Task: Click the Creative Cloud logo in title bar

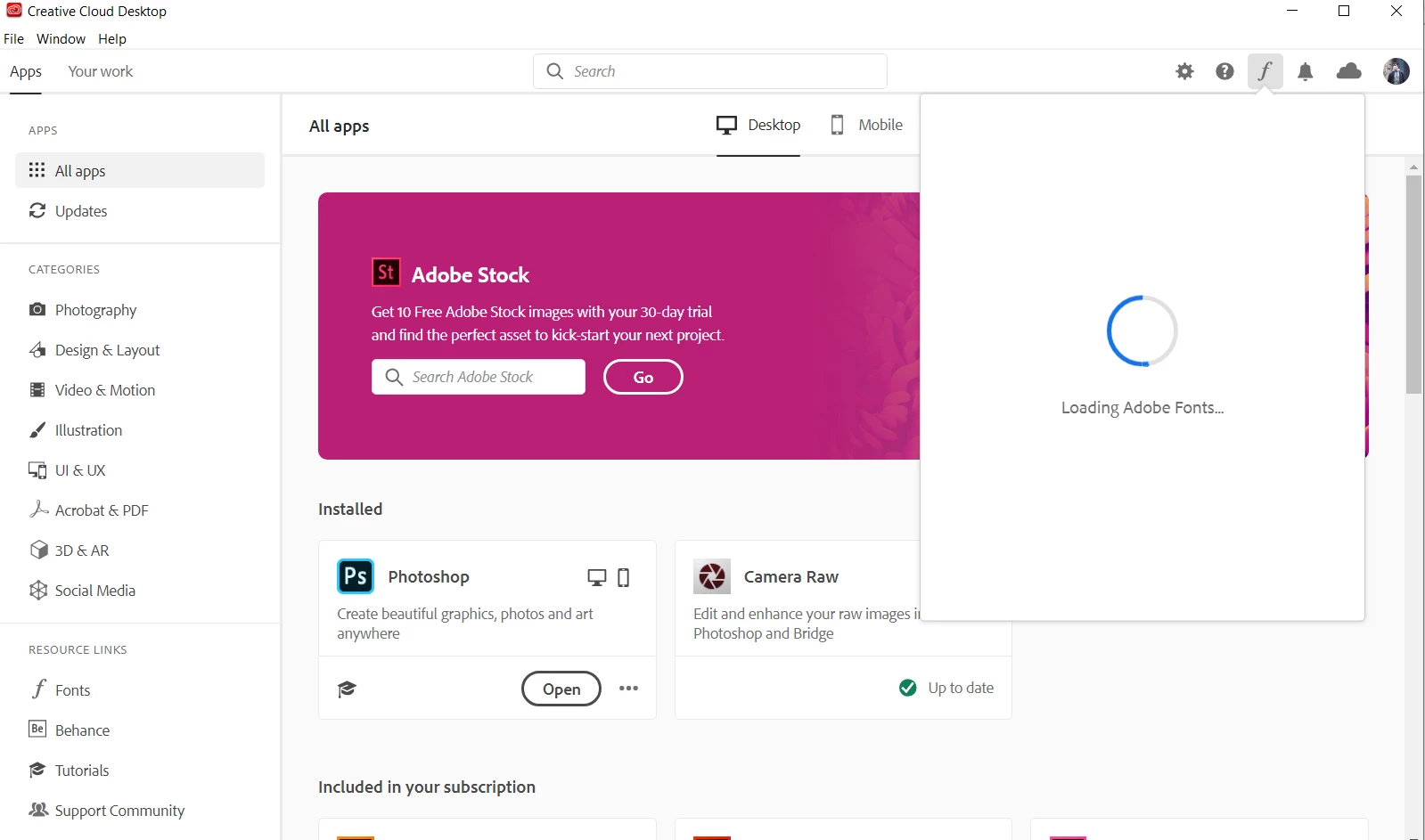Action: point(13,11)
